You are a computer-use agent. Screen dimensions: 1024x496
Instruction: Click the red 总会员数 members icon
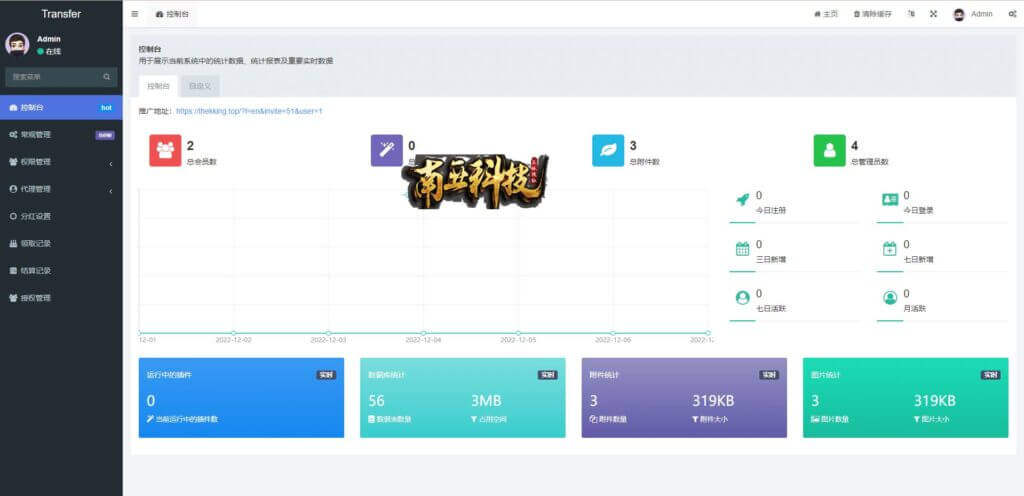click(x=165, y=150)
